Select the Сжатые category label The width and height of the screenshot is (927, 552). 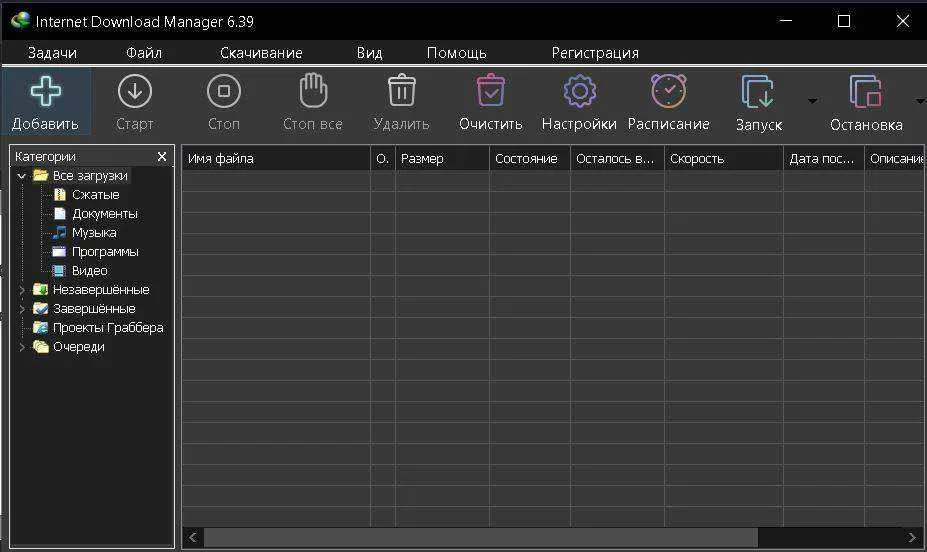96,194
